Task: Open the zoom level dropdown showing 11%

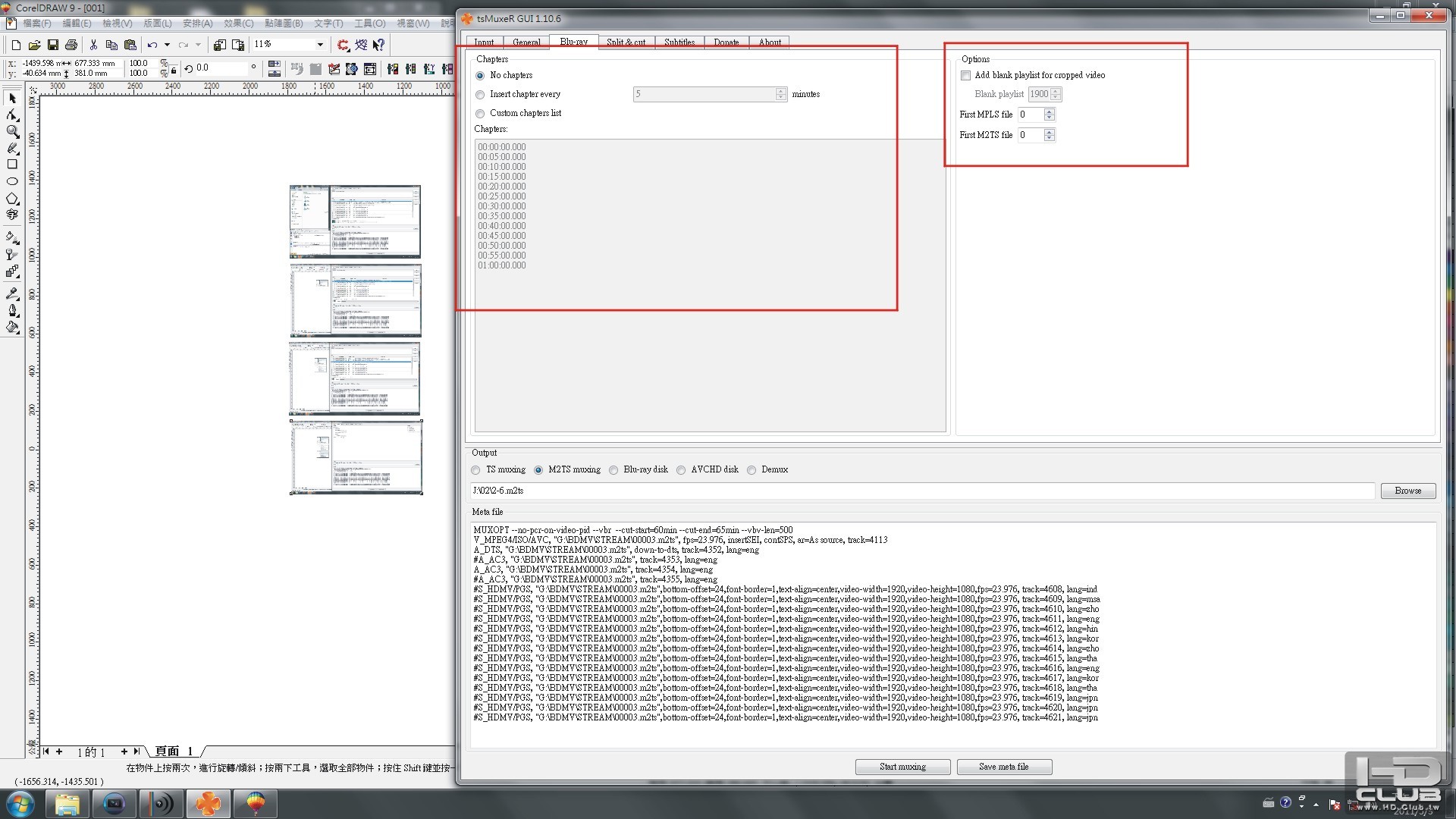Action: click(x=320, y=45)
